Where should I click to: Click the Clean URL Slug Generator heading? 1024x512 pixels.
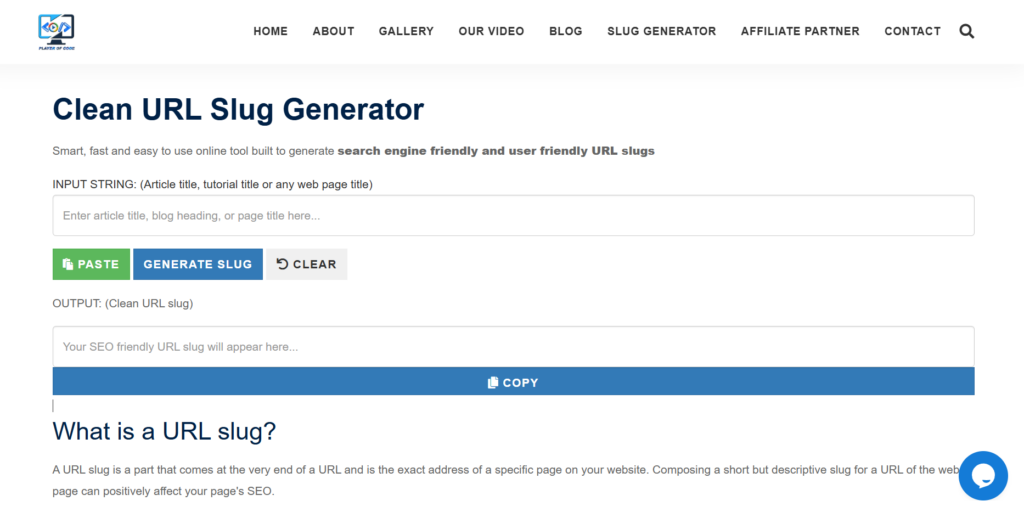pyautogui.click(x=238, y=110)
